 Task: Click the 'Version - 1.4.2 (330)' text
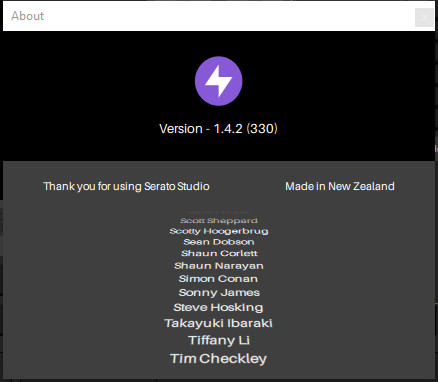(218, 129)
